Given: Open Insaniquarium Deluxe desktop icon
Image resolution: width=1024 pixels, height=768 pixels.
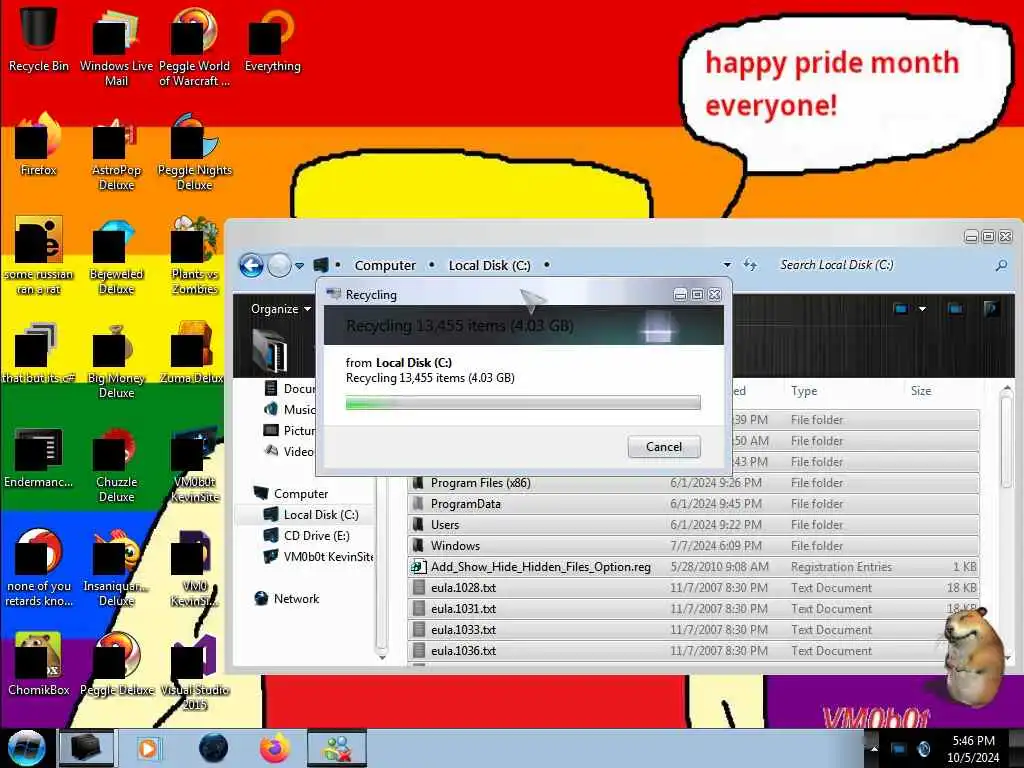Looking at the screenshot, I should pos(116,568).
